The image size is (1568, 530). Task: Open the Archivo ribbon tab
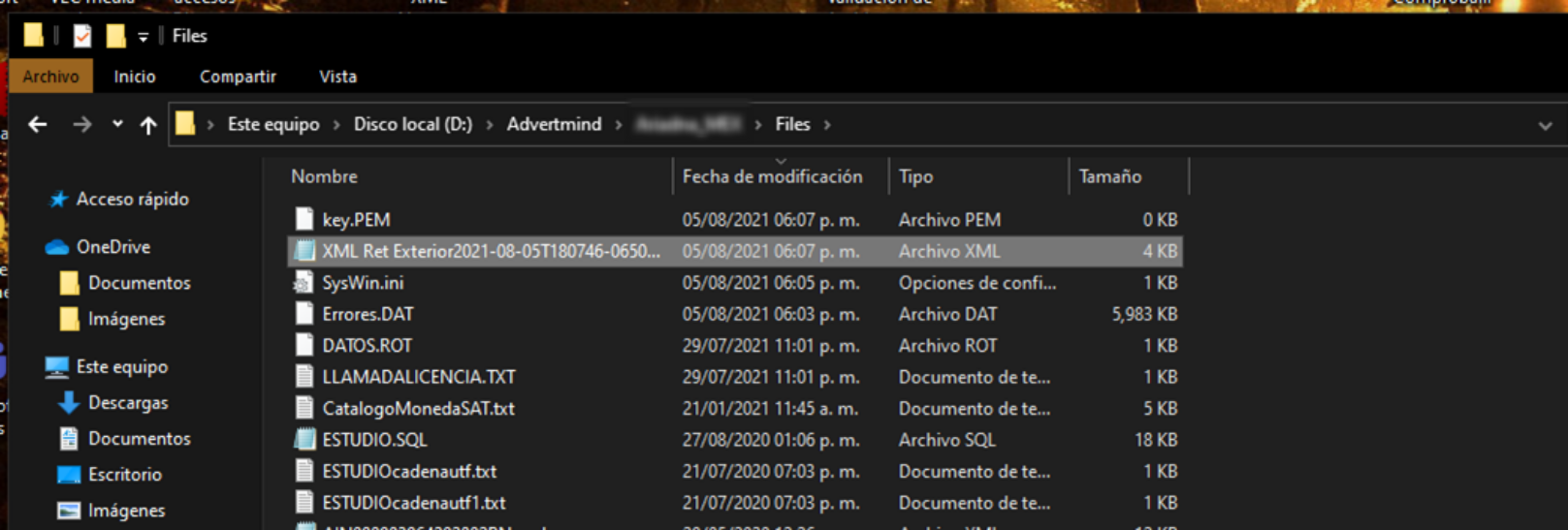(x=51, y=77)
